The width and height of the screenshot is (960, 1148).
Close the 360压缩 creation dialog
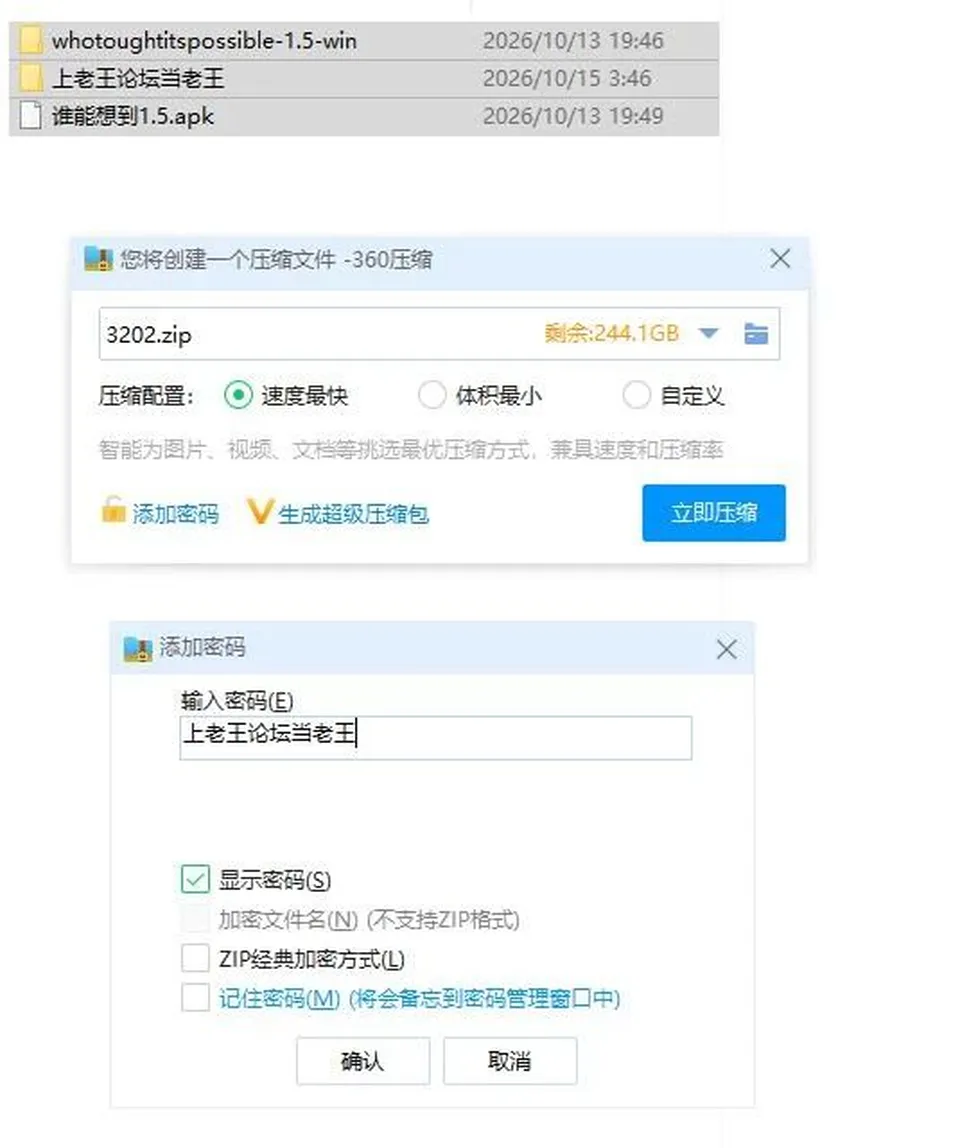click(781, 258)
